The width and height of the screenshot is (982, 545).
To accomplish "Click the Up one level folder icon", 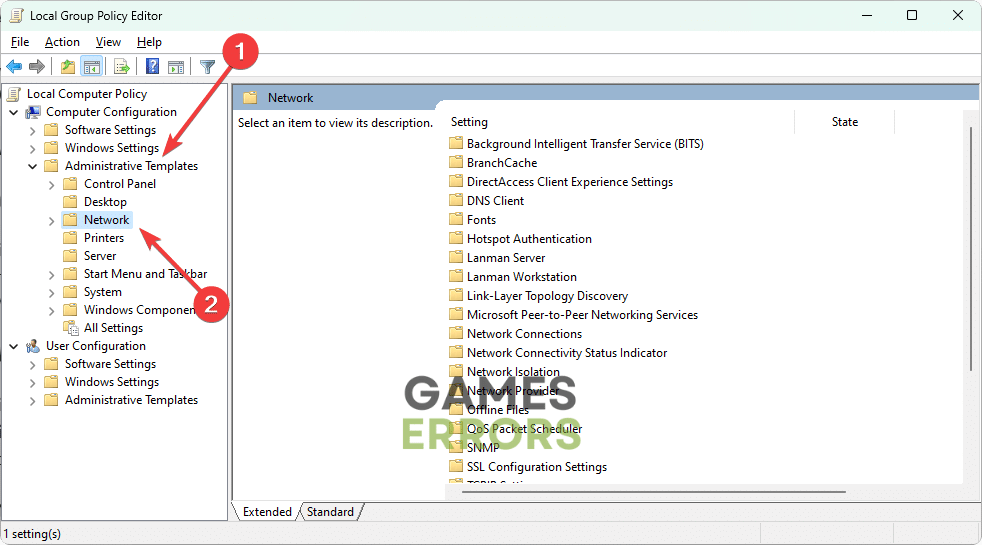I will click(67, 67).
